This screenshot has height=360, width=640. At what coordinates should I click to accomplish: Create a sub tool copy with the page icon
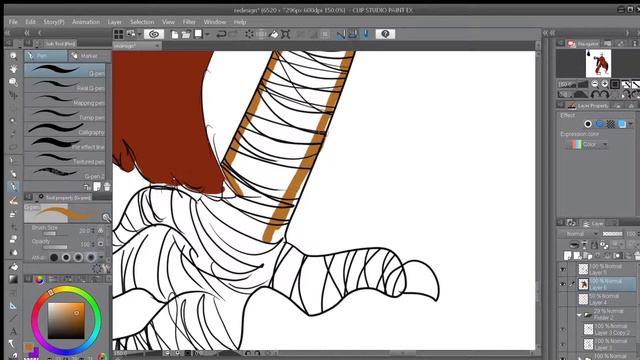pos(97,187)
